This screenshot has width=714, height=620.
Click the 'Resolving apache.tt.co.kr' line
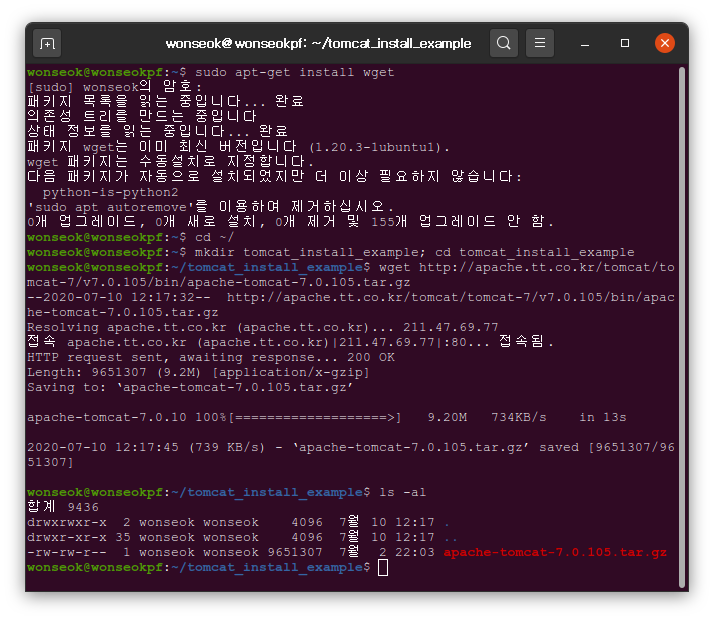coord(263,327)
